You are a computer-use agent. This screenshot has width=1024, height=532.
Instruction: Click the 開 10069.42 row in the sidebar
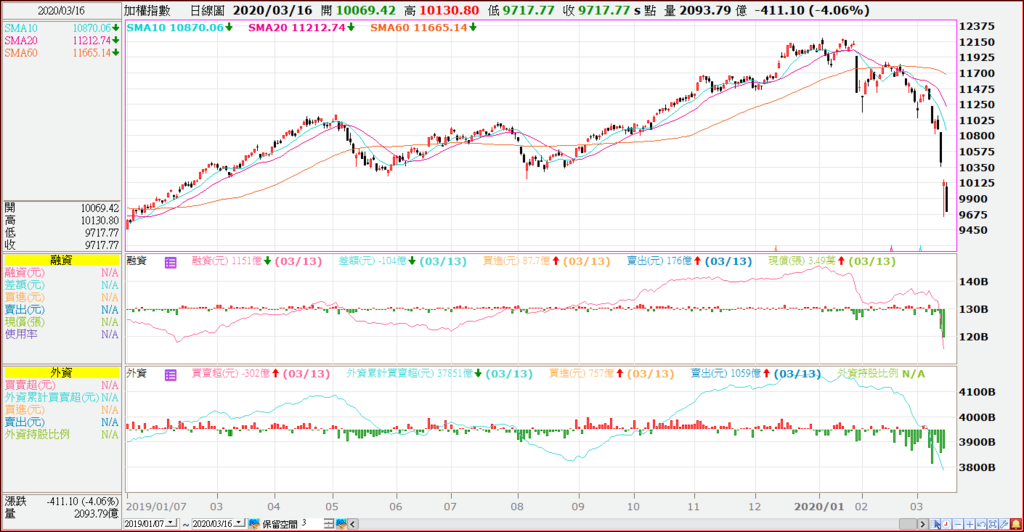pyautogui.click(x=61, y=208)
